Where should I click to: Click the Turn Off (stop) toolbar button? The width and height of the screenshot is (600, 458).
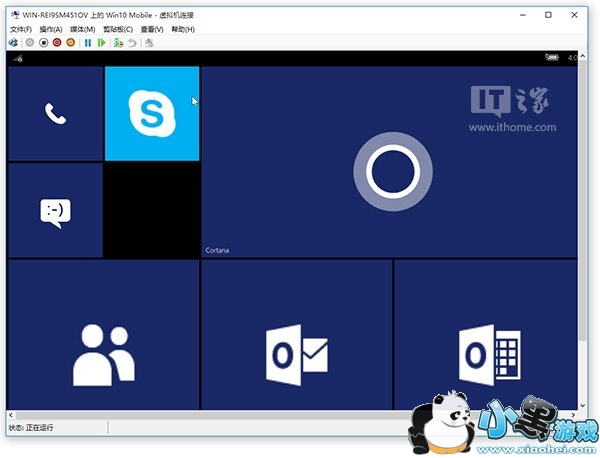(x=42, y=43)
